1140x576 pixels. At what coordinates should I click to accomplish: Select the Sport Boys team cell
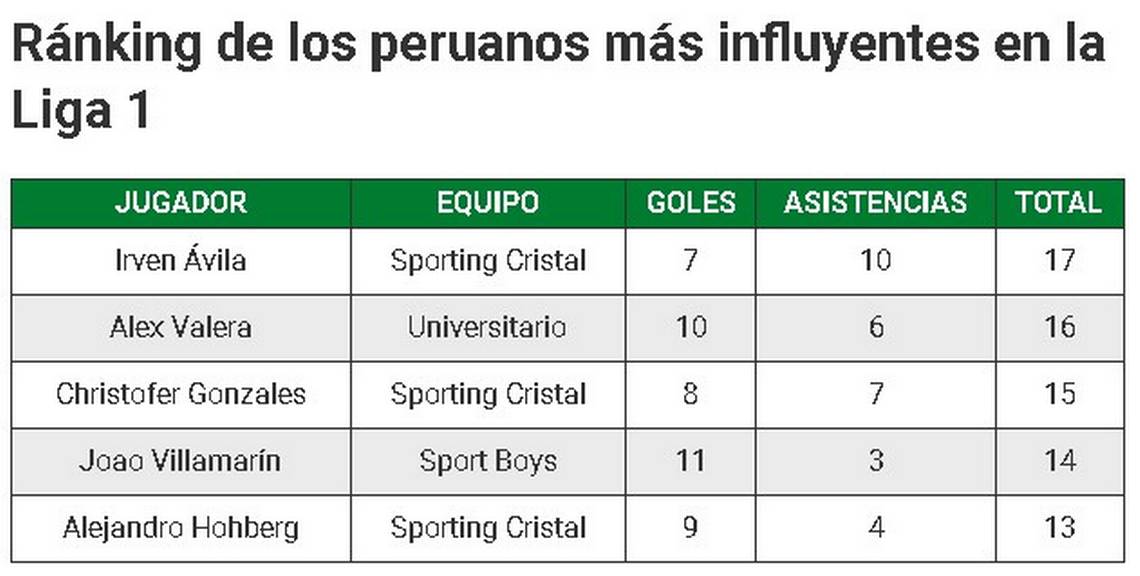488,461
